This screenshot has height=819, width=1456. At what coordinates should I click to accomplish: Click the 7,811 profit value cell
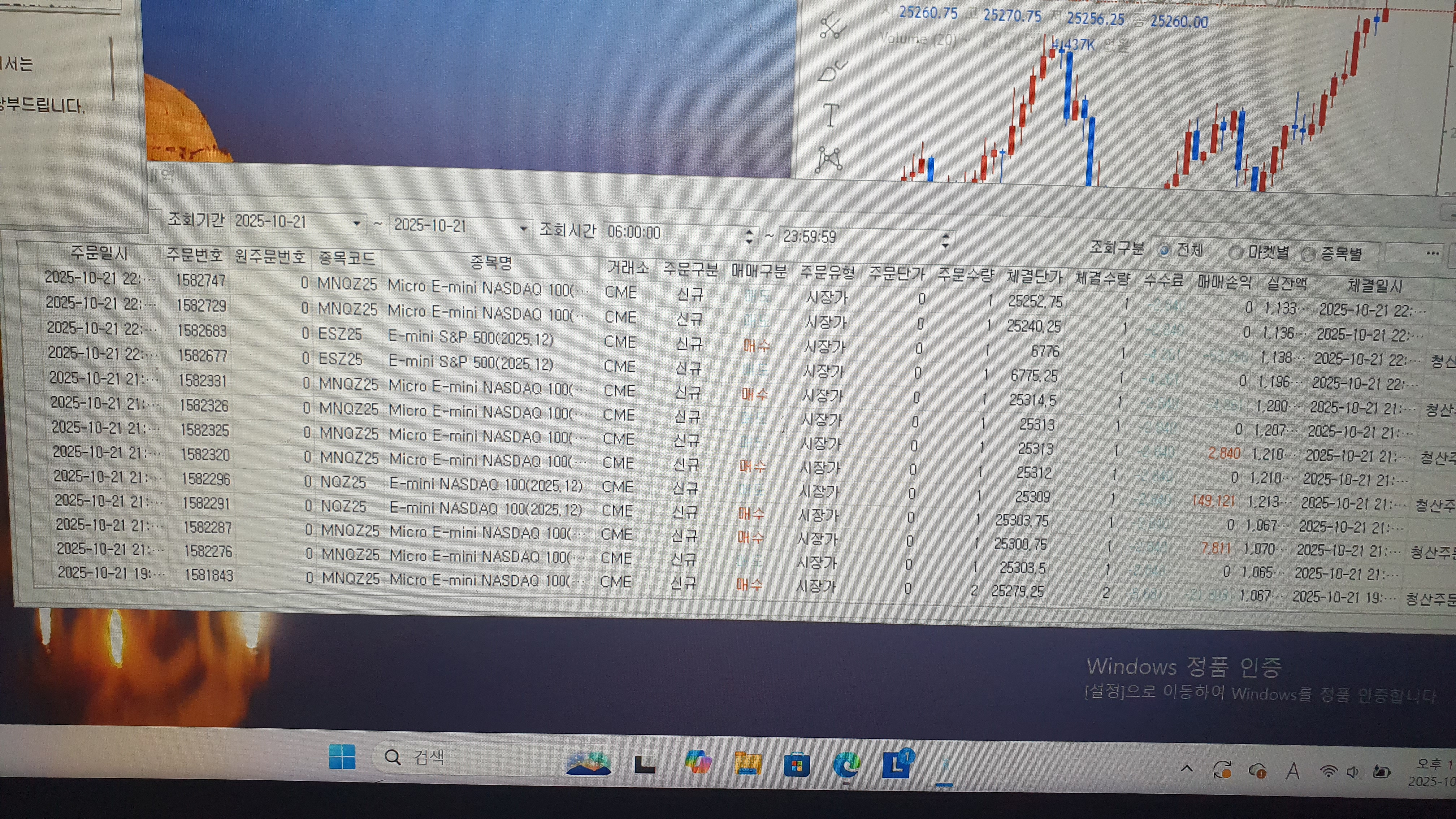[x=1216, y=548]
